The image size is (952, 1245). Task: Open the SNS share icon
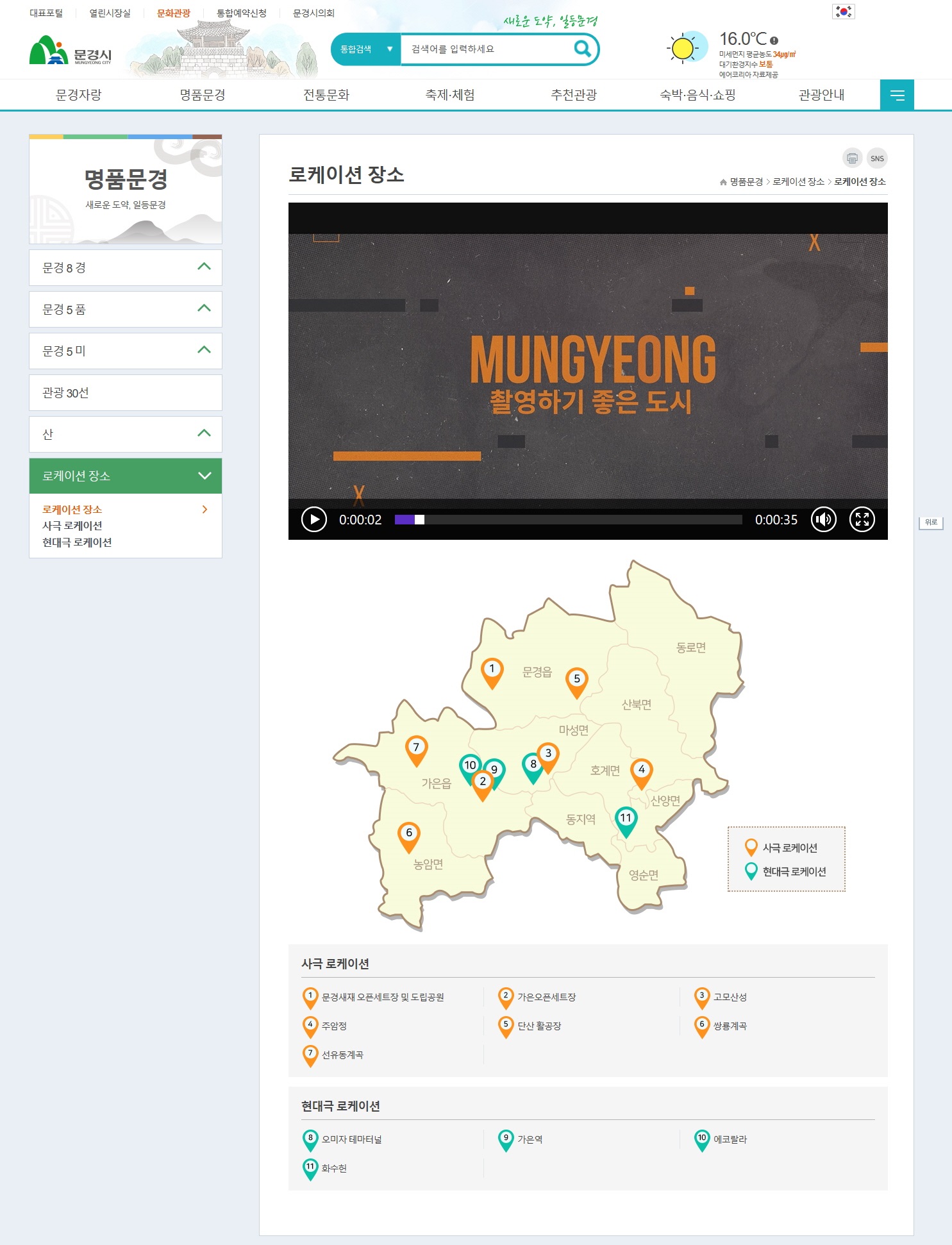(x=877, y=158)
